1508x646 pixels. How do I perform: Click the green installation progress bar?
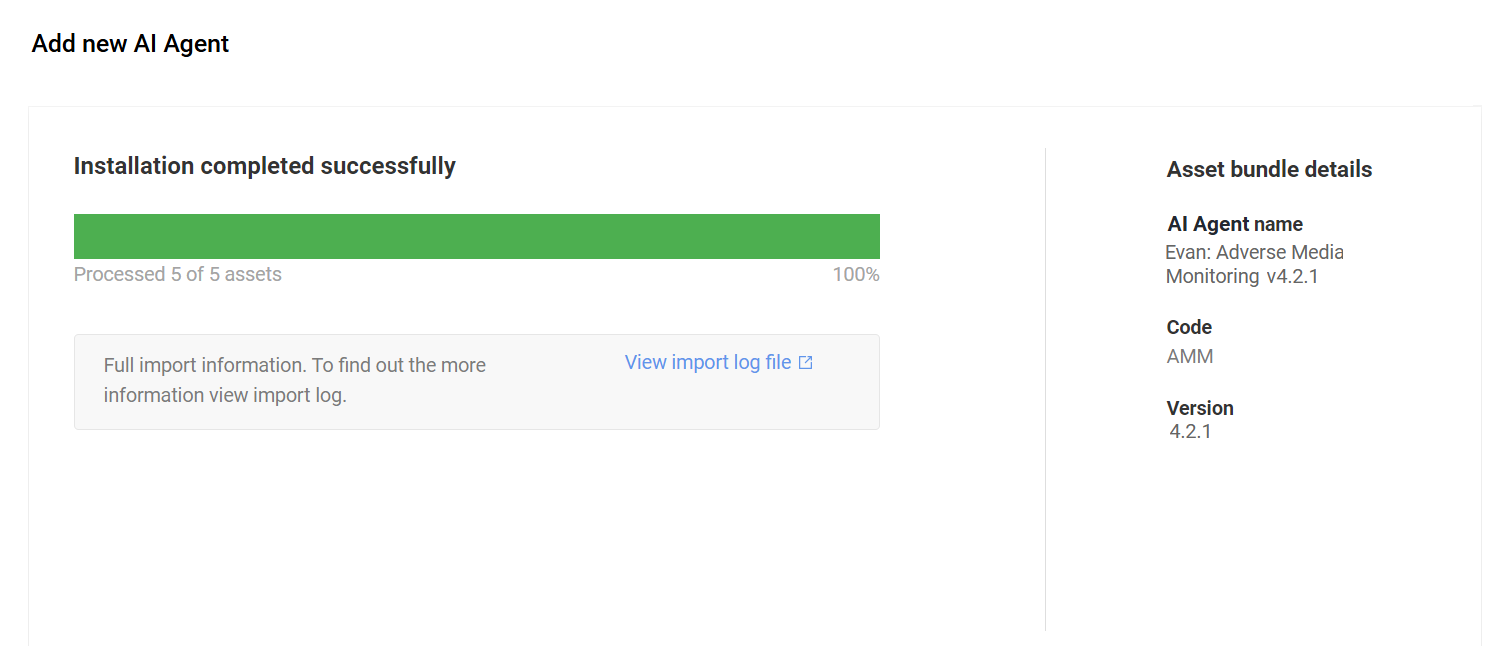point(477,236)
